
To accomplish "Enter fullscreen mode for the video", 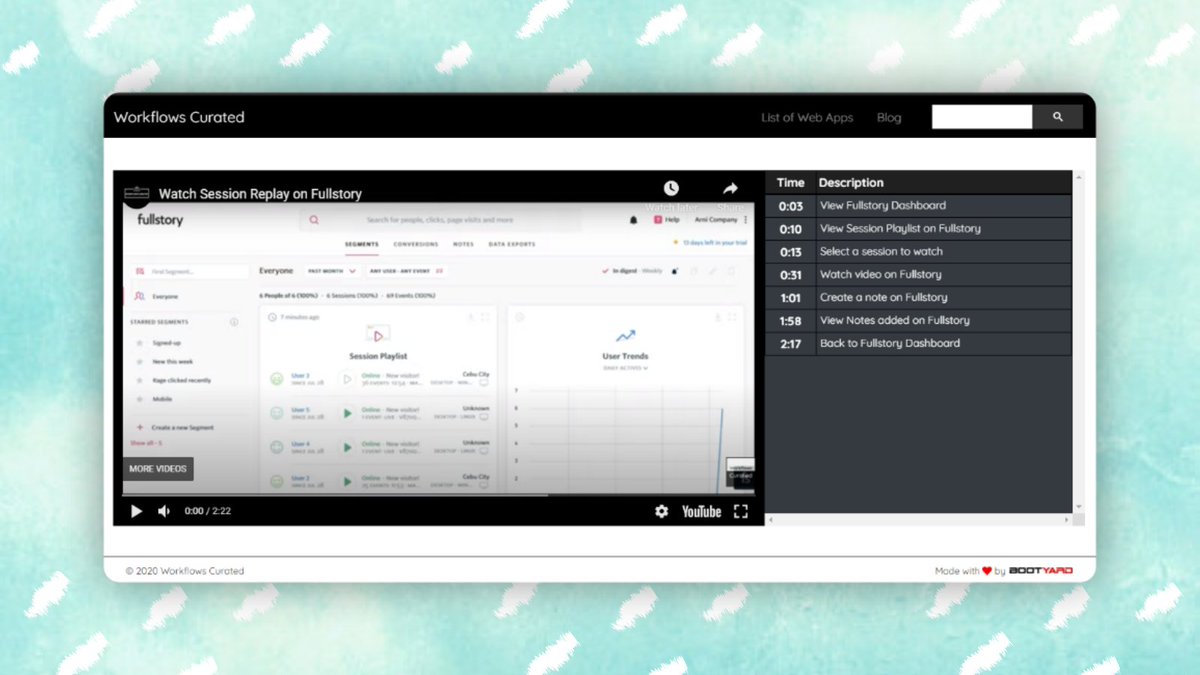I will pyautogui.click(x=741, y=511).
